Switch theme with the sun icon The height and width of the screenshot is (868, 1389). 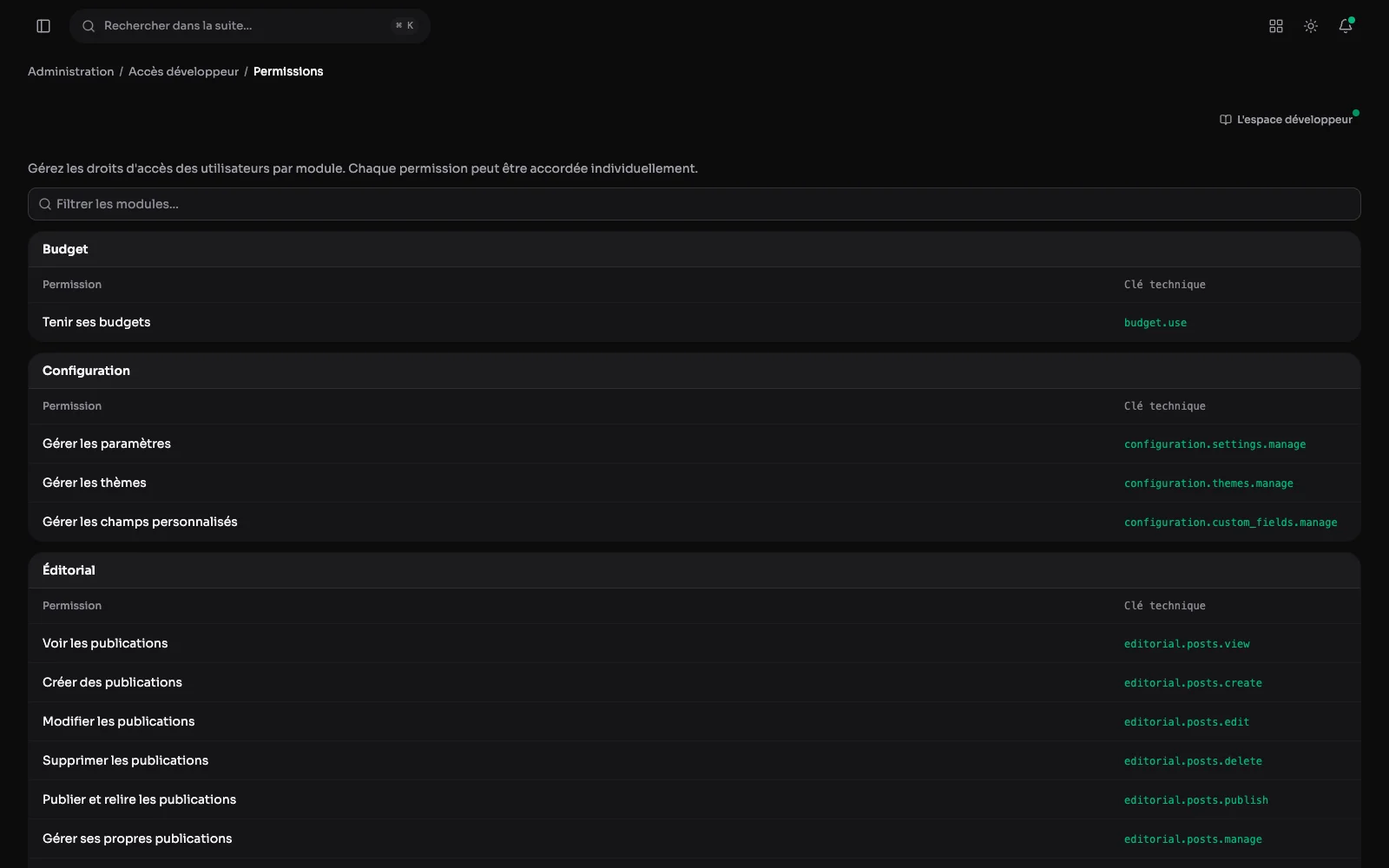[1311, 26]
